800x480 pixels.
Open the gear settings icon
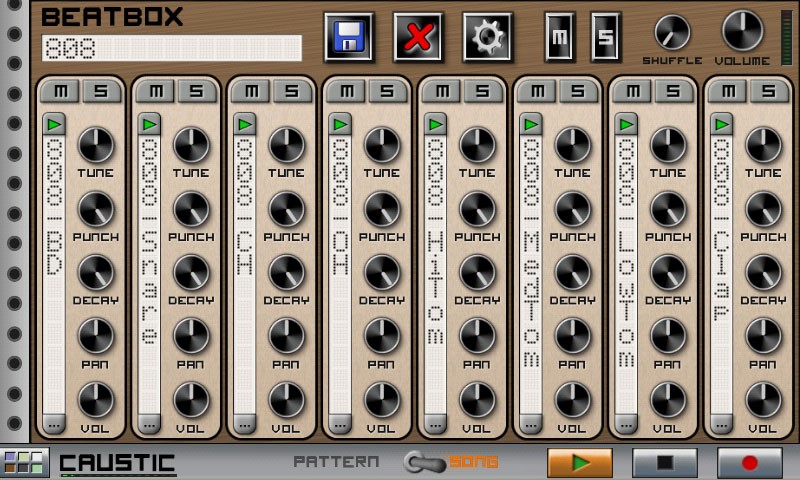point(487,38)
